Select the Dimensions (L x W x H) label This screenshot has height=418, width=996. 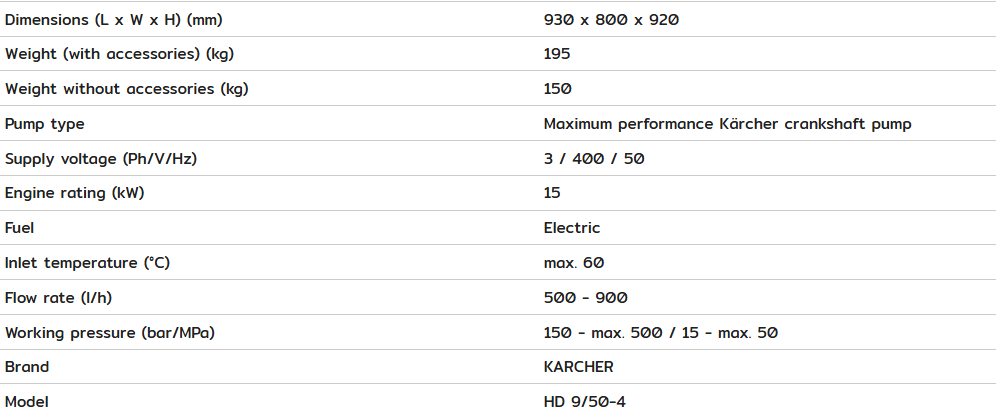click(114, 20)
